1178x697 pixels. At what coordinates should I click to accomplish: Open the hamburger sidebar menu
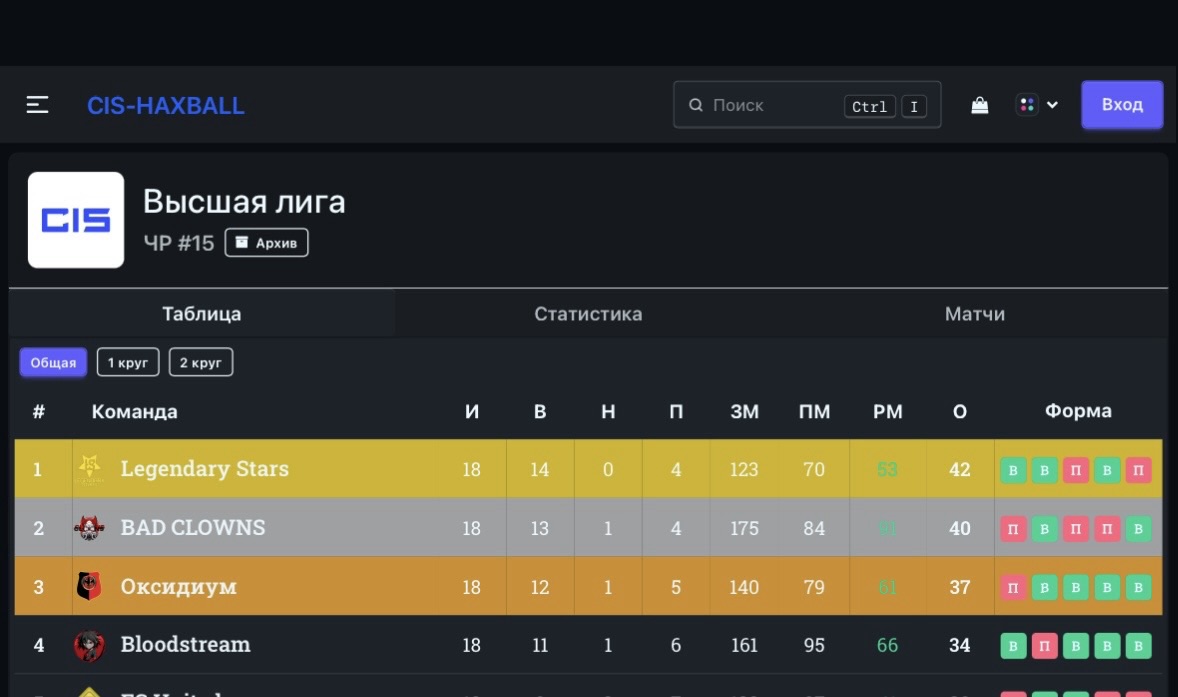(x=38, y=105)
